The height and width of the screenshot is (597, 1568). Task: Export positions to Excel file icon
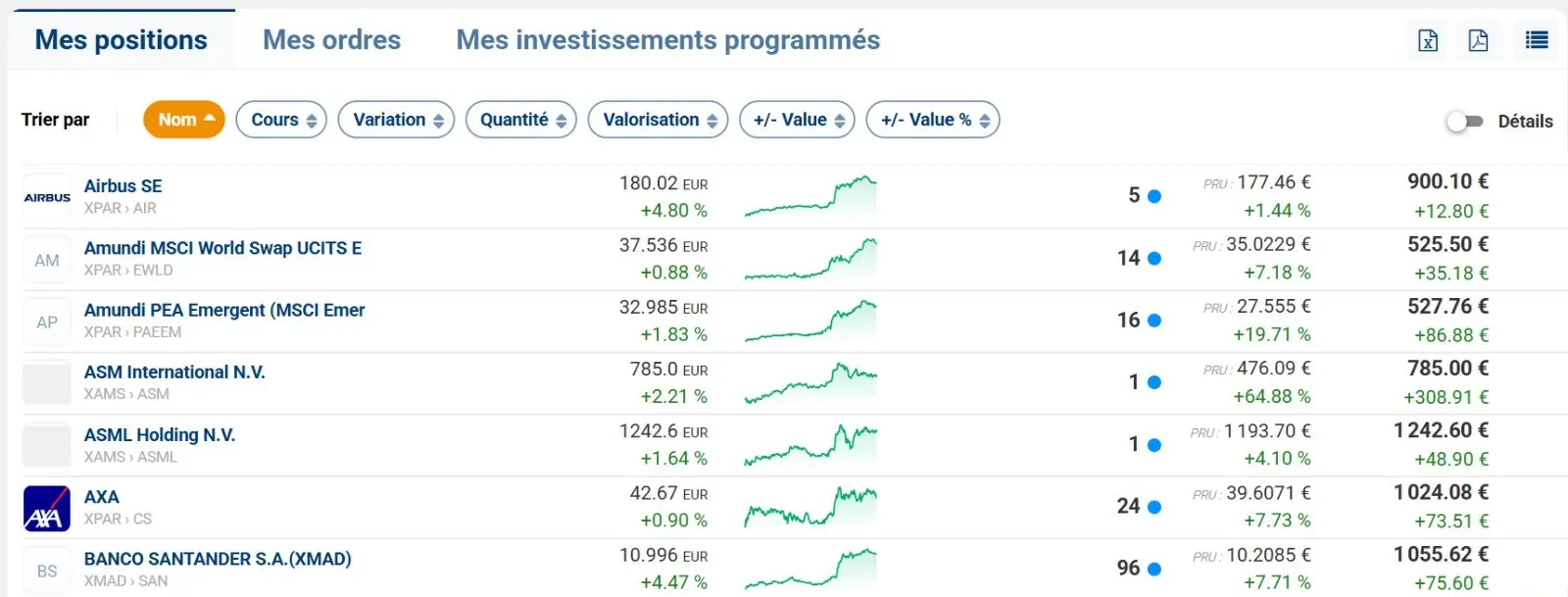1428,40
